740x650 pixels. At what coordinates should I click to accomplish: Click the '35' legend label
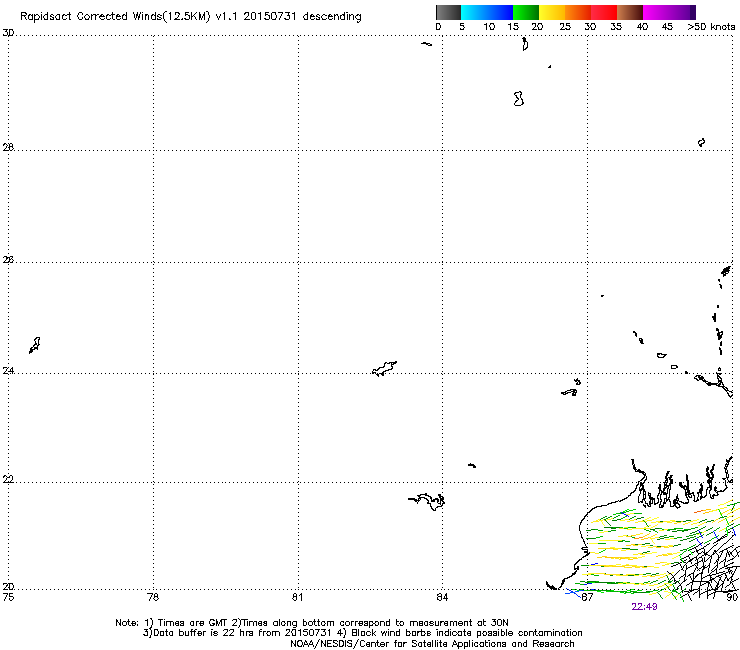click(616, 27)
